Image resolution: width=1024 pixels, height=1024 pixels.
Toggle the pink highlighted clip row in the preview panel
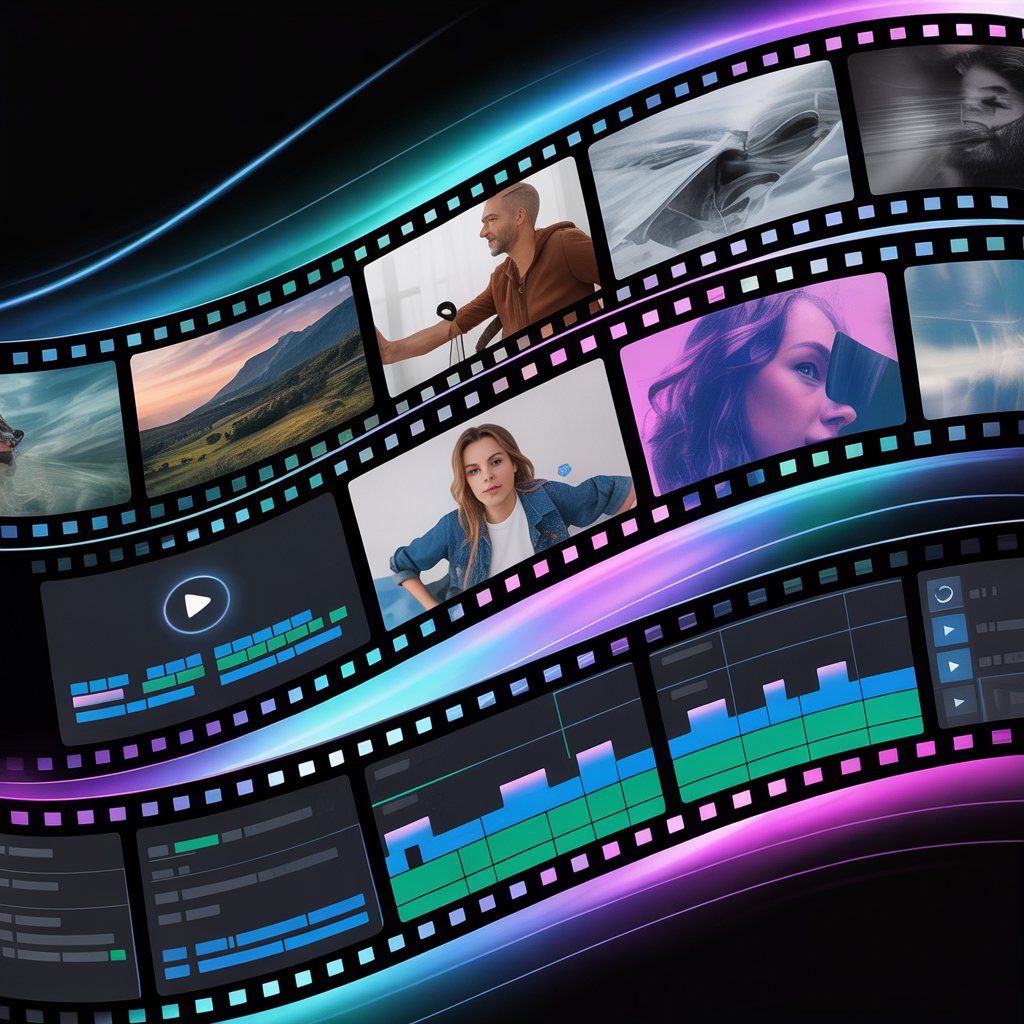[x=98, y=697]
